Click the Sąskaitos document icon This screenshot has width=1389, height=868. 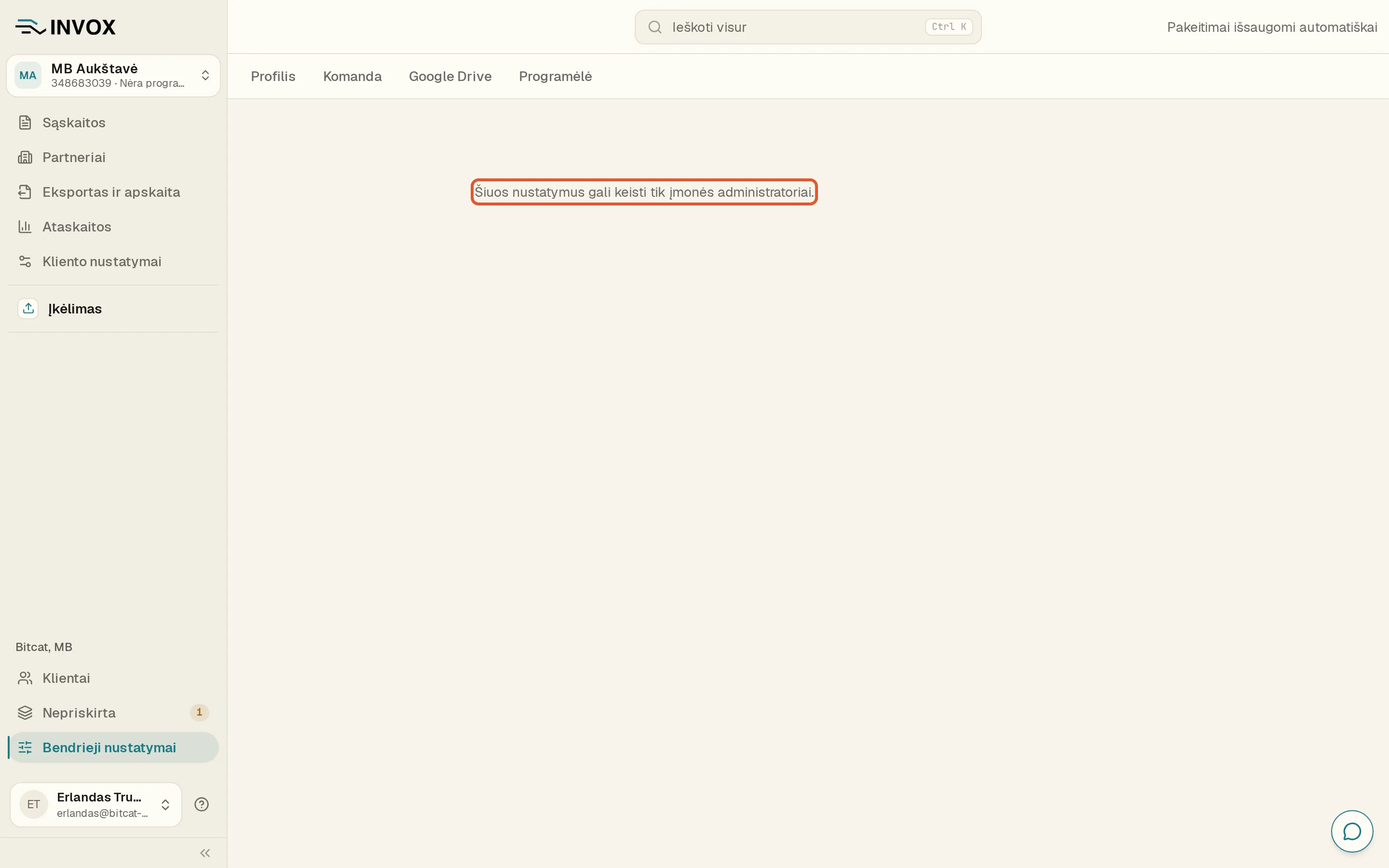[25, 122]
